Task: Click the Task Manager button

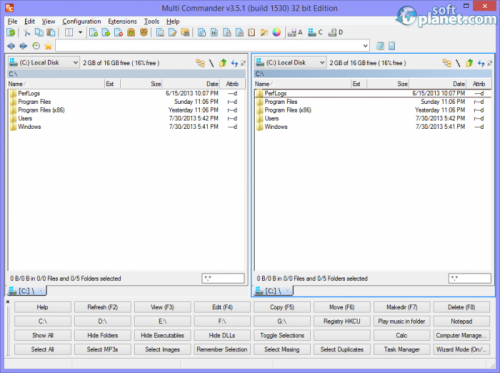Action: point(402,349)
